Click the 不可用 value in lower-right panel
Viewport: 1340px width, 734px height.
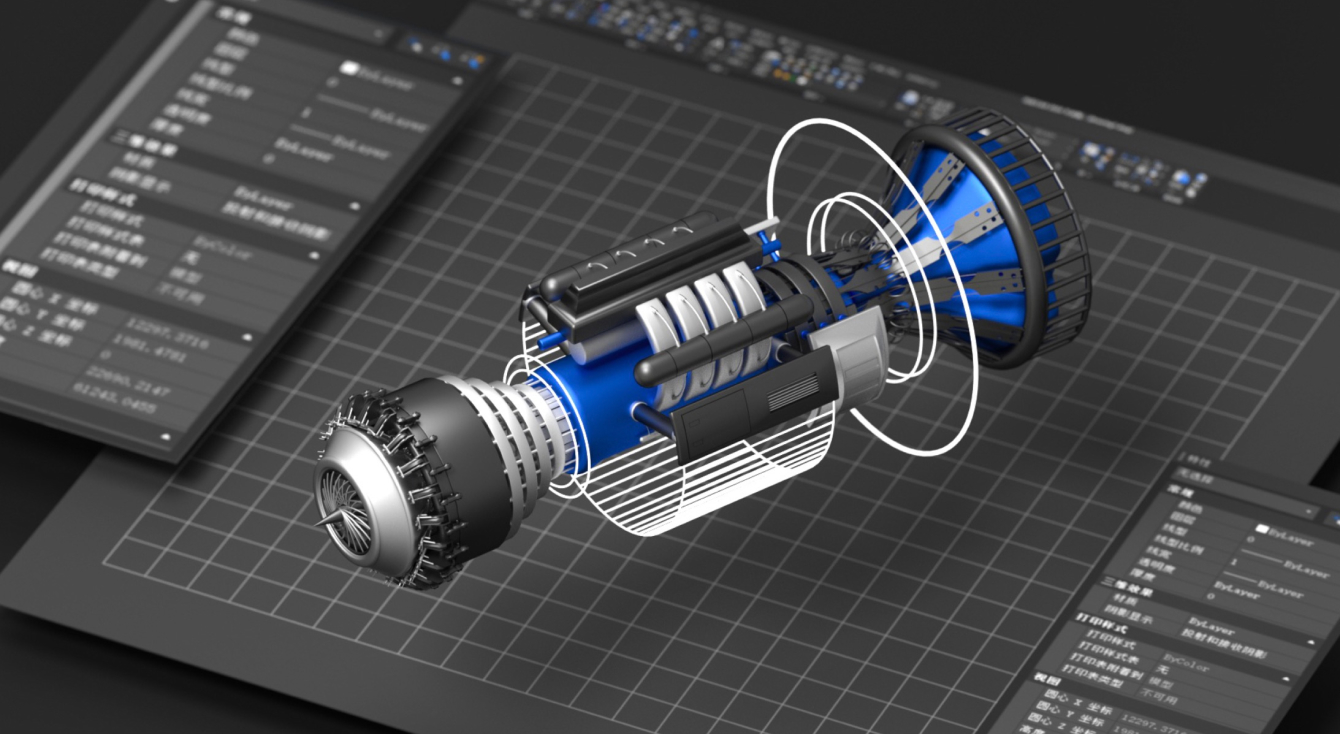point(1158,696)
